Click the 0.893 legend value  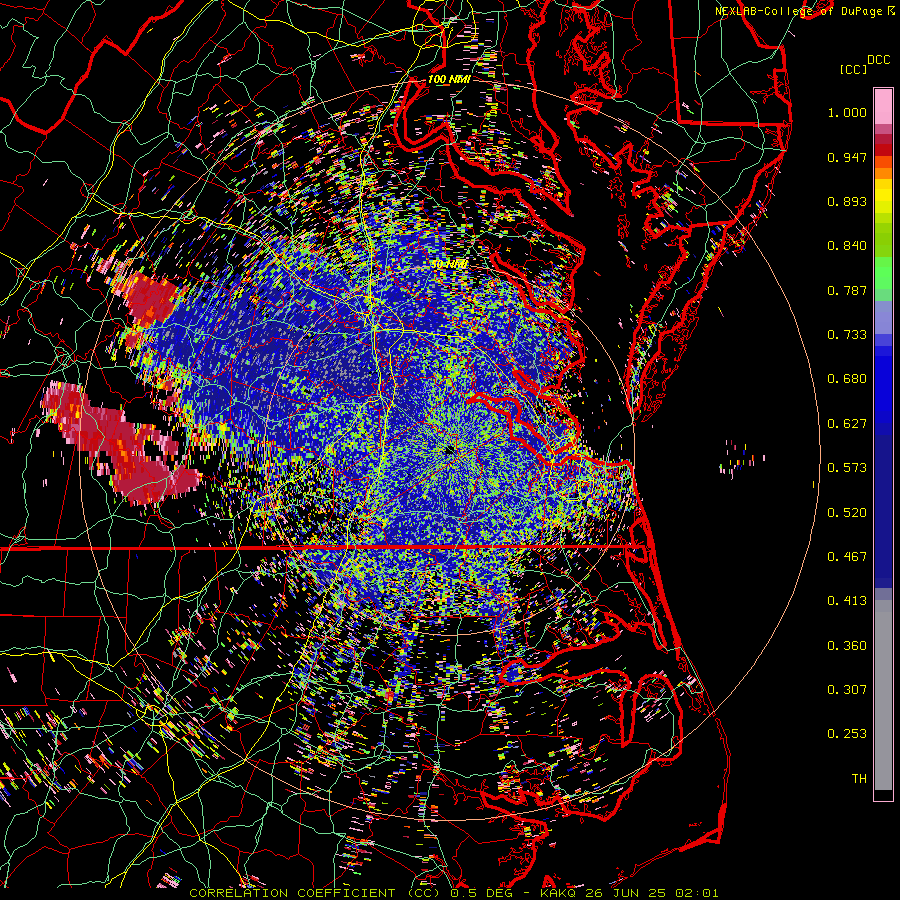[x=847, y=201]
